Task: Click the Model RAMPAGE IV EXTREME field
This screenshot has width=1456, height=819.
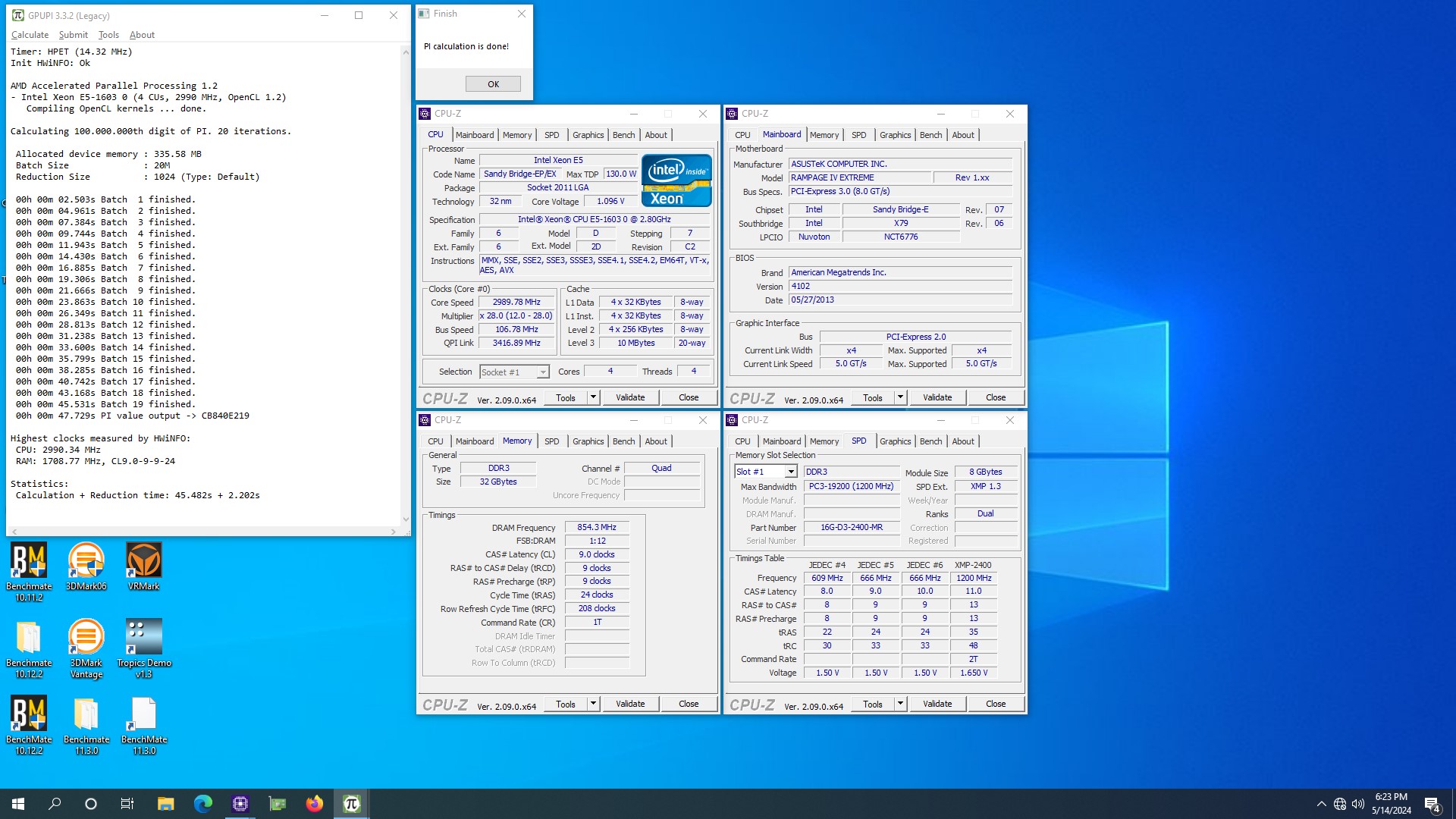Action: coord(859,177)
